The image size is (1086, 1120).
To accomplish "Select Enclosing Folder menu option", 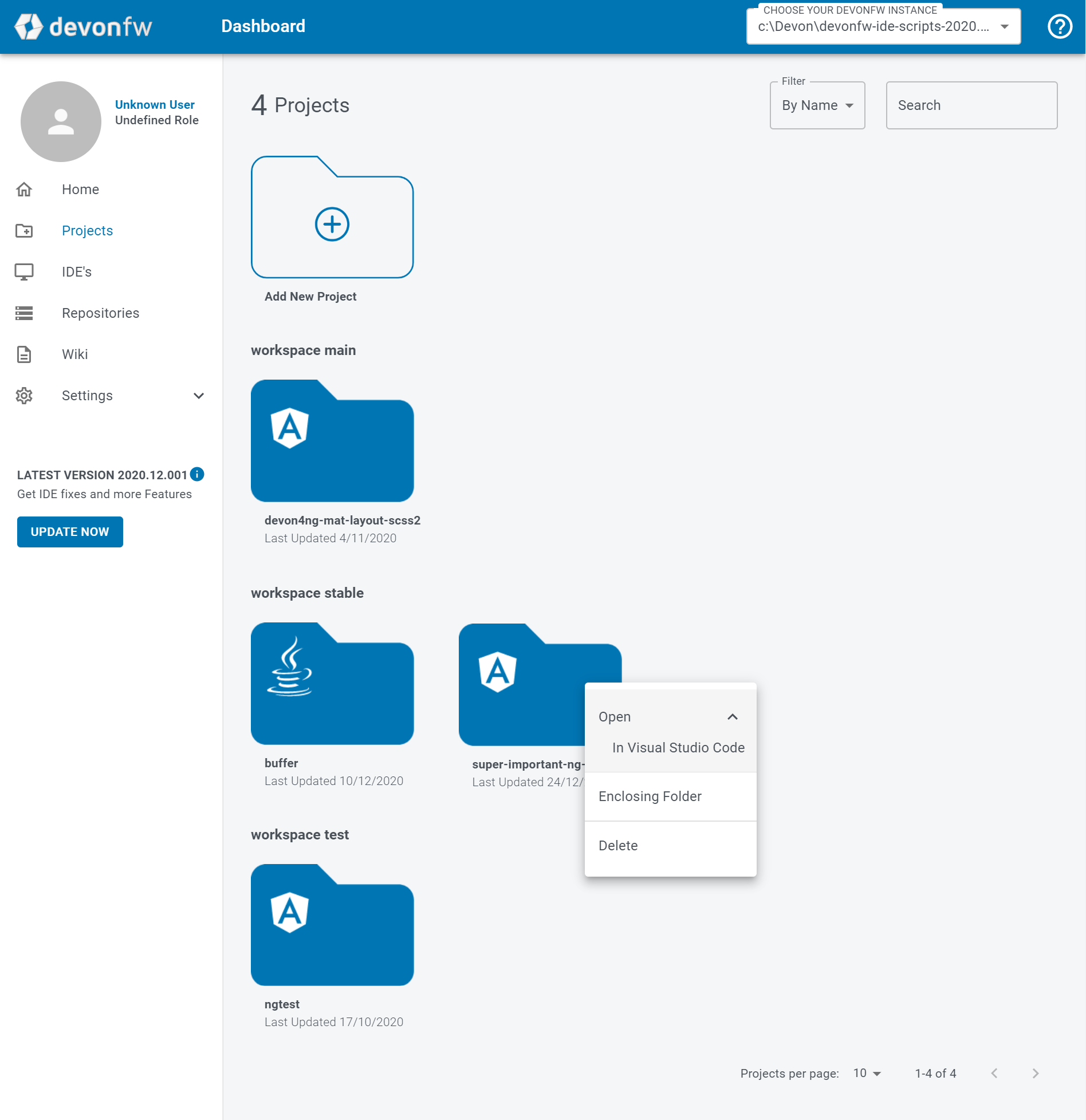I will 650,796.
